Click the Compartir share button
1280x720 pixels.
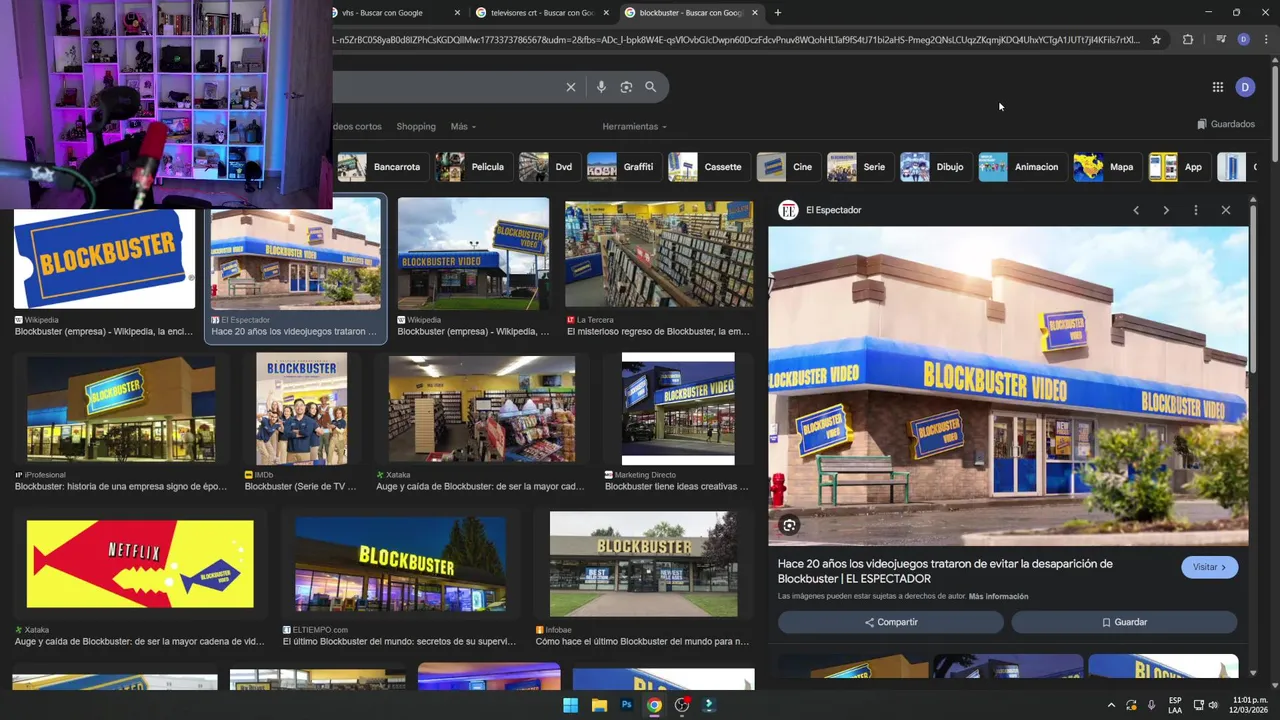pos(891,622)
